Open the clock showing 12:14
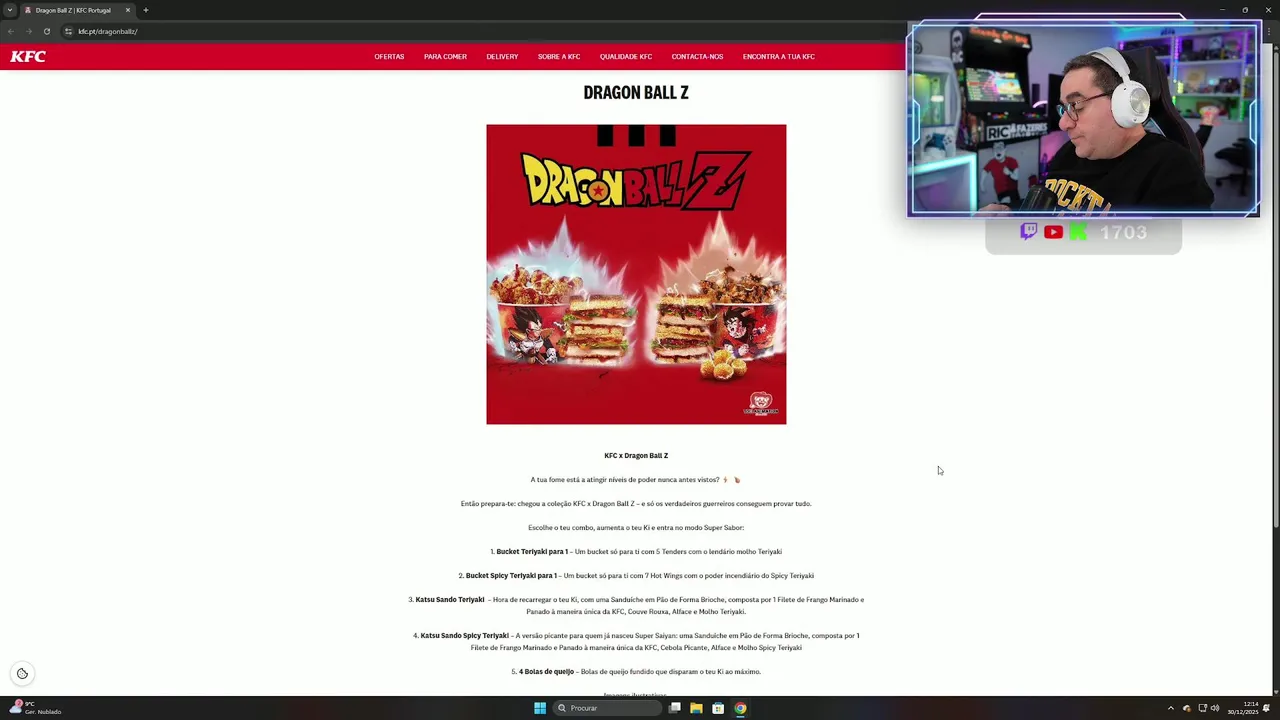Viewport: 1280px width, 720px height. (x=1245, y=708)
